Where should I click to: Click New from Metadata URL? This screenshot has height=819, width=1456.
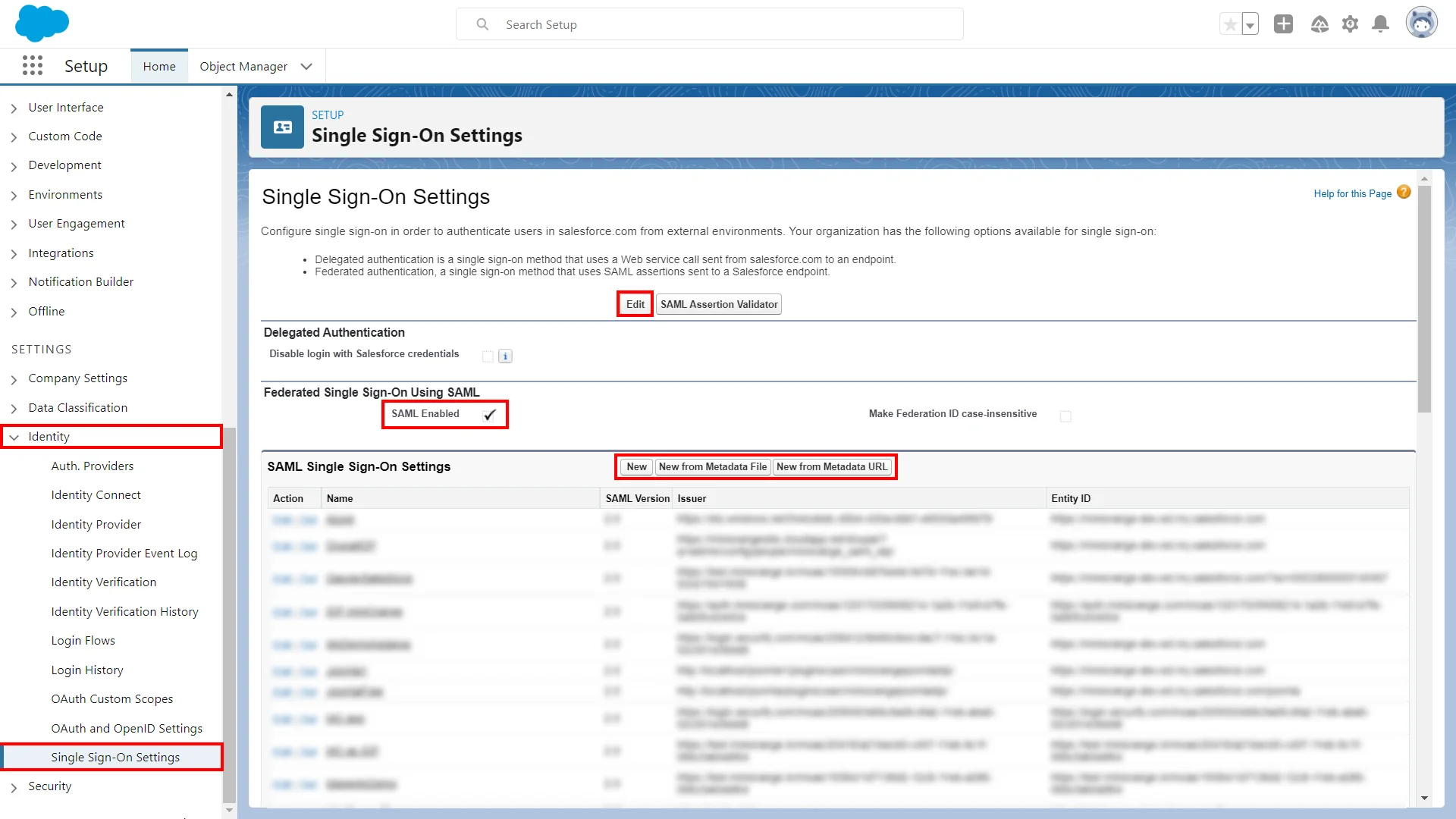831,466
